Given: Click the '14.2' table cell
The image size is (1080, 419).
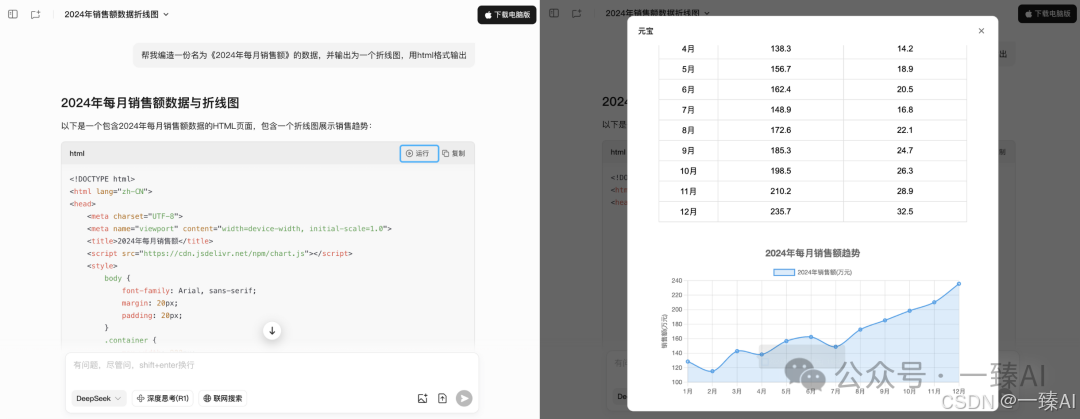Looking at the screenshot, I should click(x=905, y=49).
